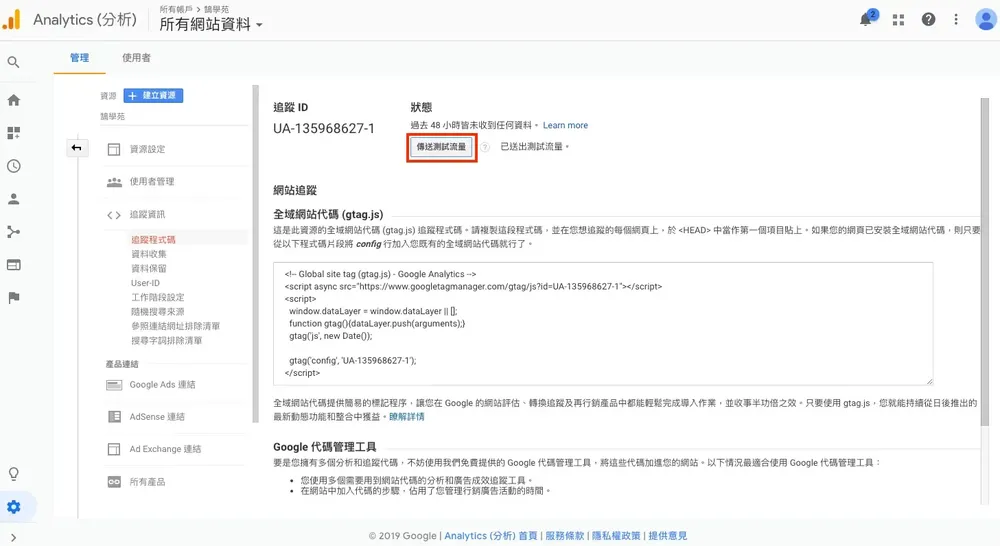This screenshot has width=1000, height=546.
Task: Select 隨機搜尋來源 organic search sources item
Action: point(158,312)
